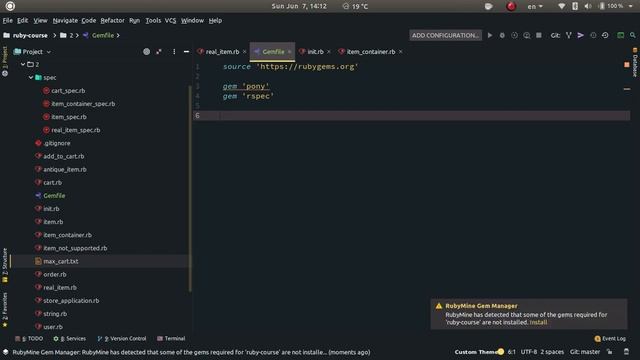Viewport: 640px width, 360px height.
Task: Click the Debug bug icon in toolbar
Action: click(x=502, y=36)
